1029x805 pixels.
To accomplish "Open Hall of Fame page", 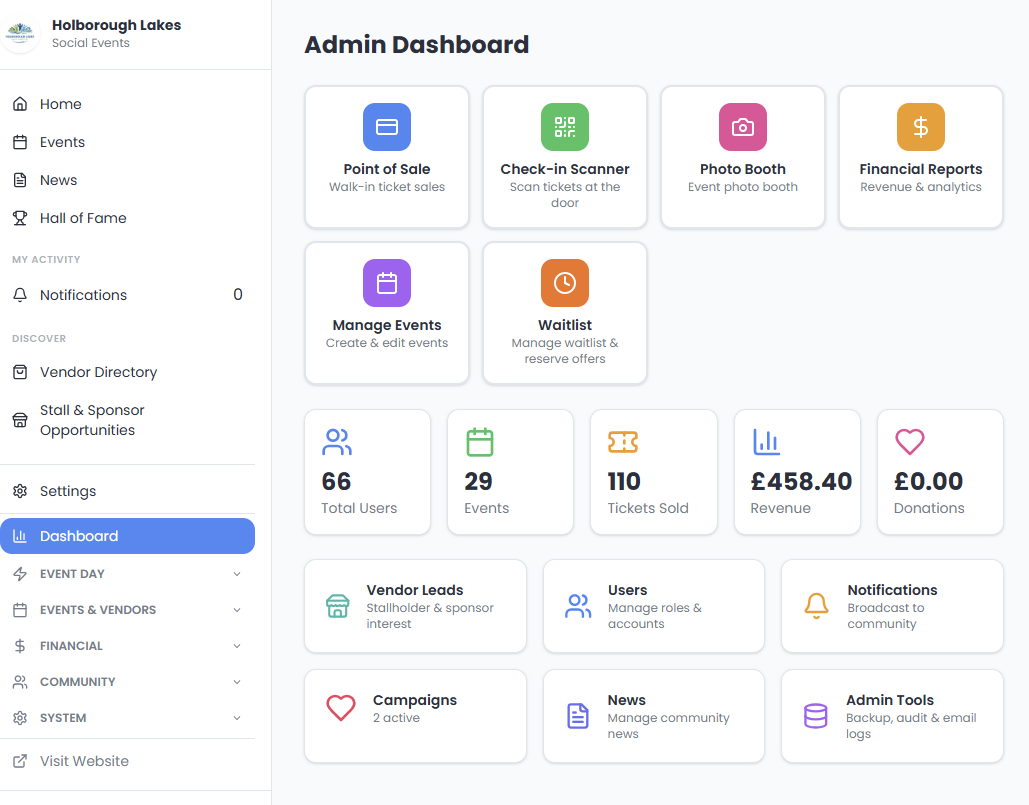I will (x=127, y=218).
